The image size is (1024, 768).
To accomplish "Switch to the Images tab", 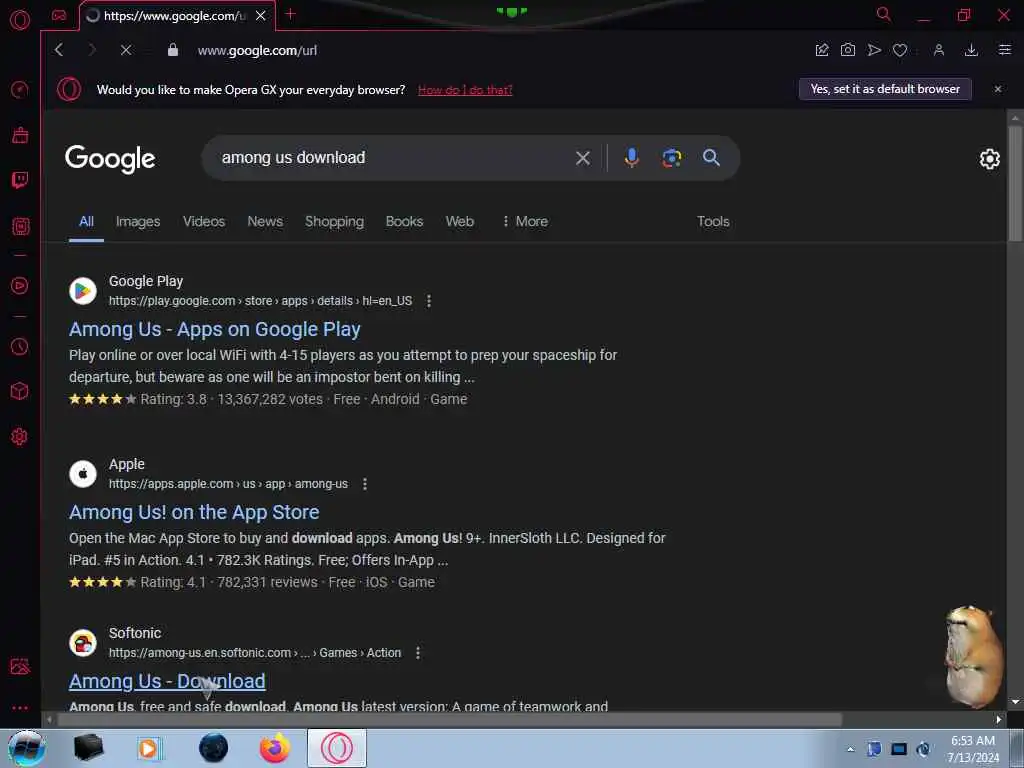I will 138,221.
